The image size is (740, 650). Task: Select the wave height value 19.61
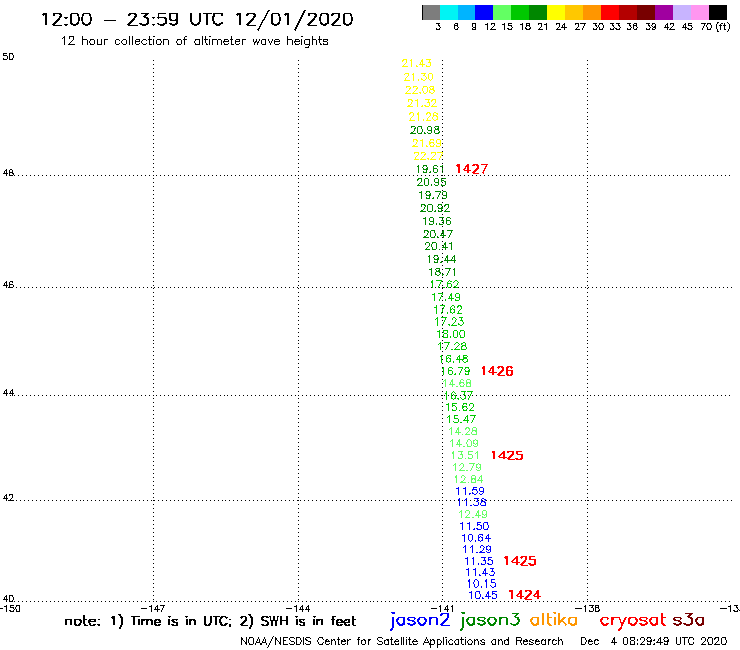click(x=429, y=169)
